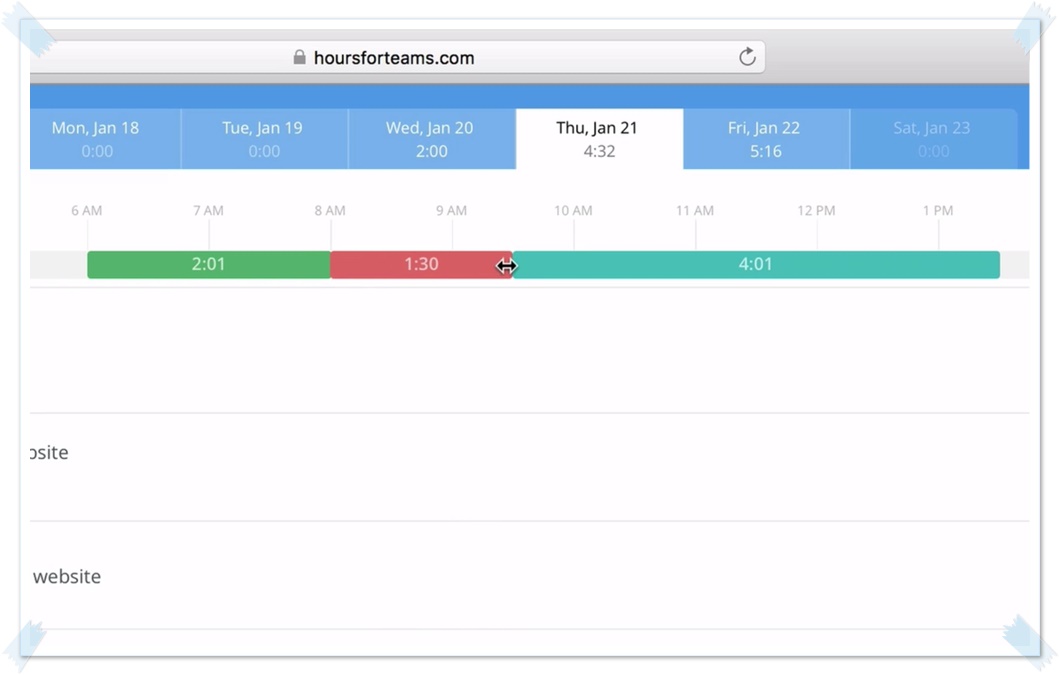This screenshot has width=1059, height=675.
Task: Reload the page in the address bar
Action: coord(747,57)
